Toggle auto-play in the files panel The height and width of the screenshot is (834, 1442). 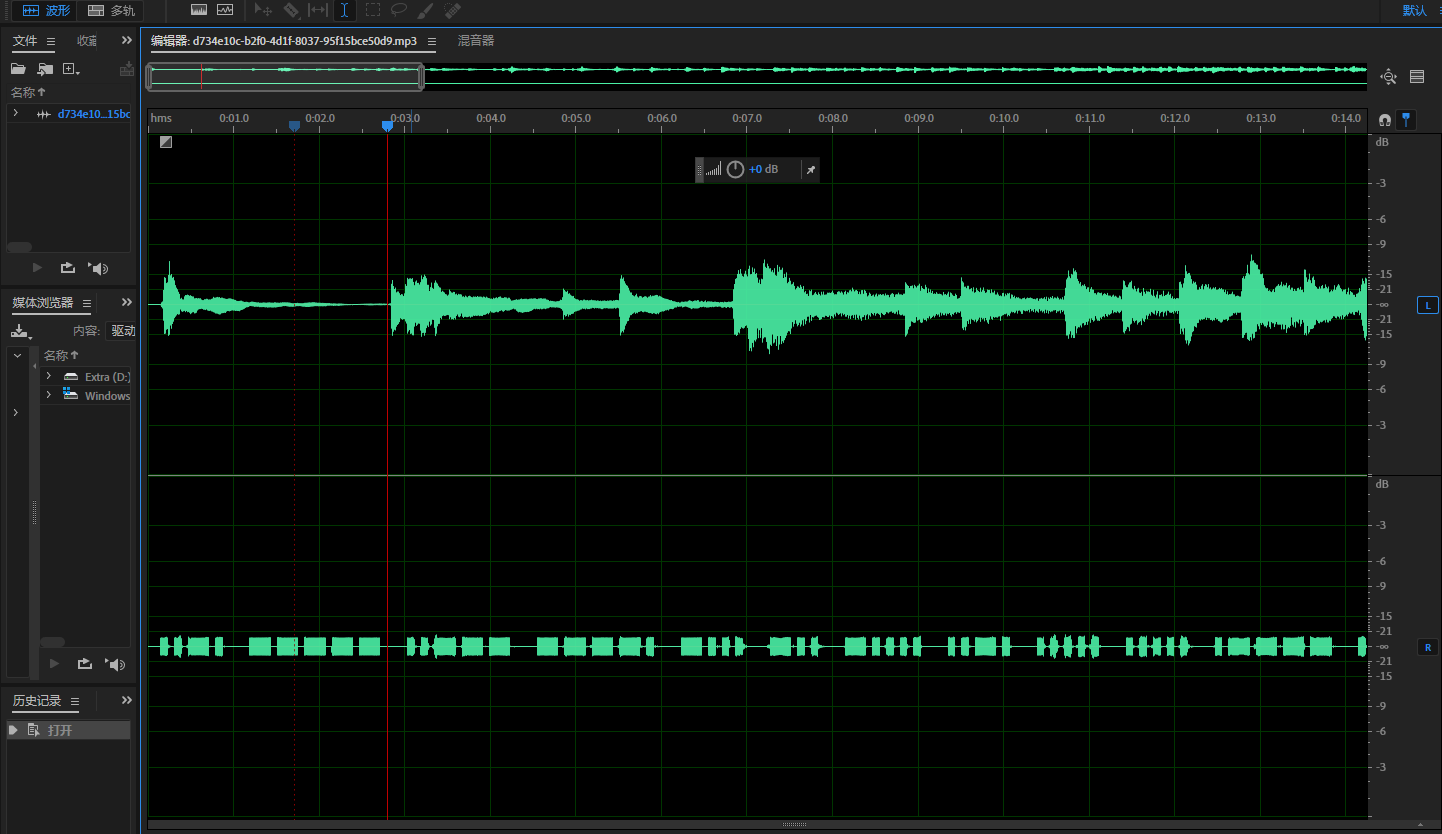pos(98,268)
